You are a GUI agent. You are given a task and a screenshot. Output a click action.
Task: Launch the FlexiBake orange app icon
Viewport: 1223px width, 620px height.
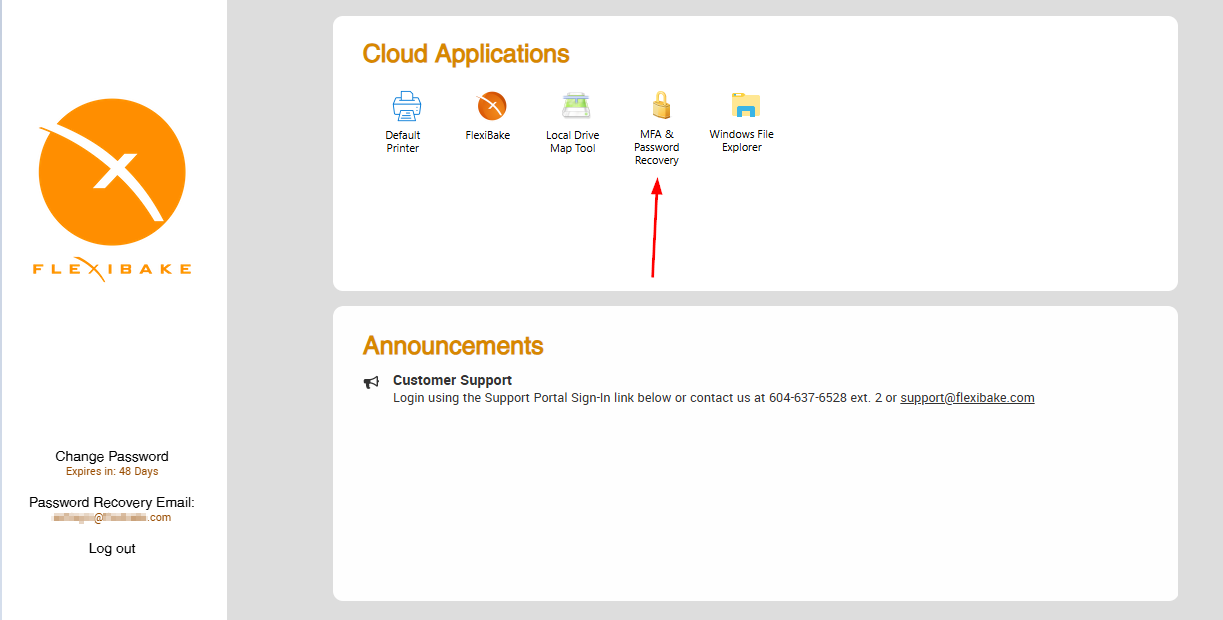tap(491, 105)
